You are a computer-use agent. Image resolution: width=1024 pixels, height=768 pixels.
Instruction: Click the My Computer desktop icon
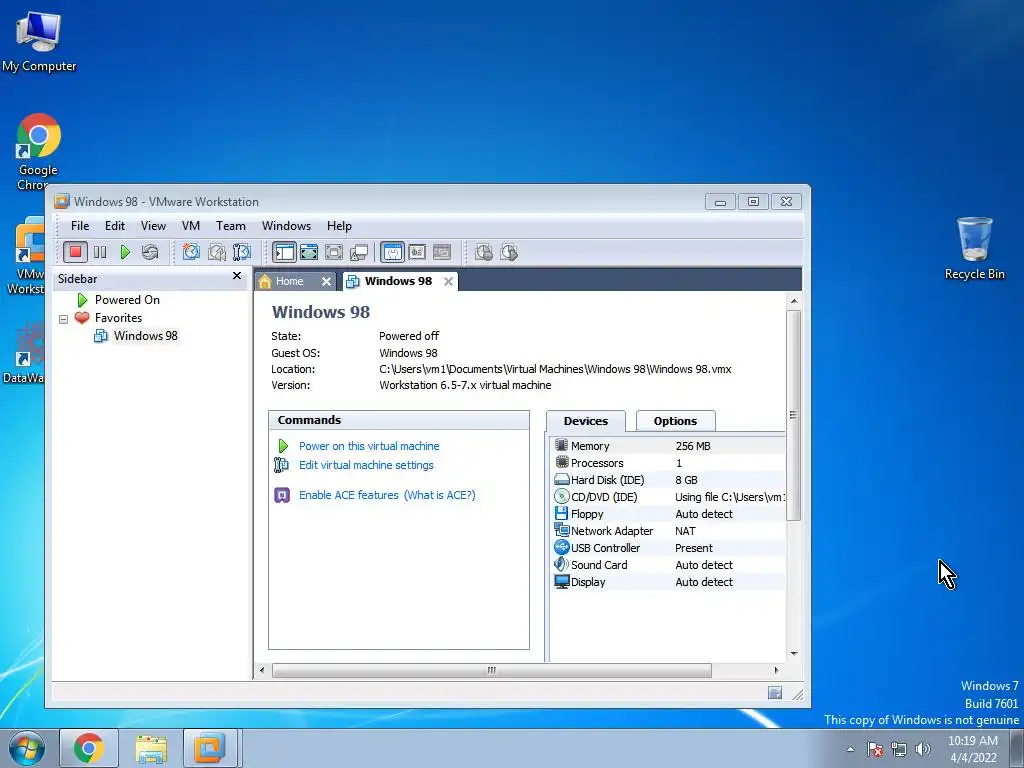tap(39, 41)
